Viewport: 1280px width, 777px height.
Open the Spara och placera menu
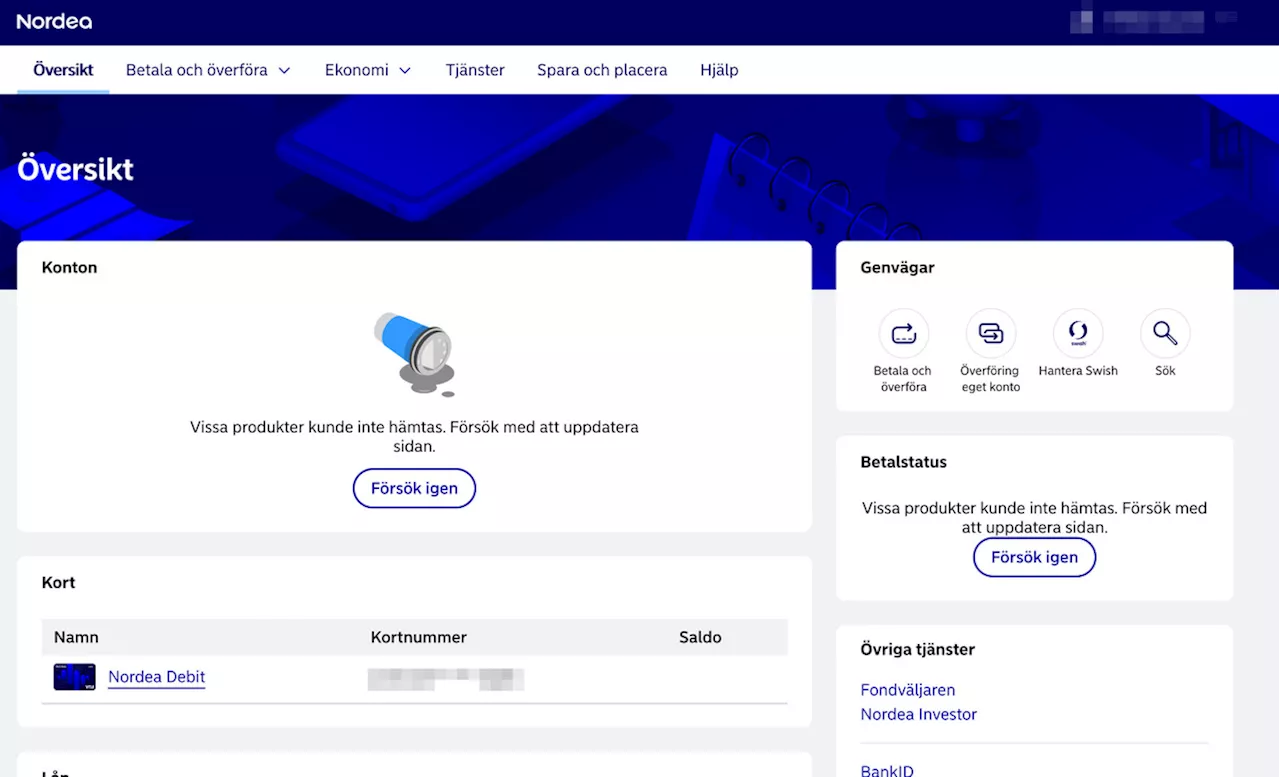[x=602, y=70]
